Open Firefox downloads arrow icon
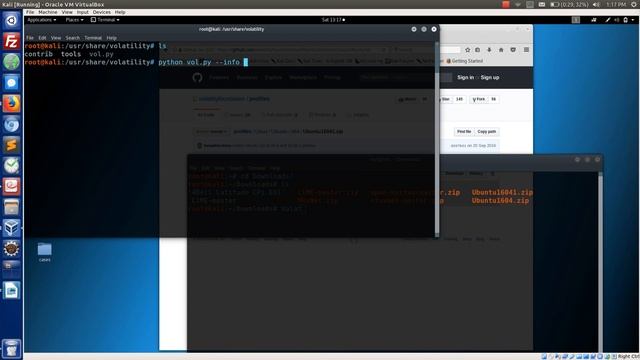This screenshot has width=640, height=360. tap(489, 50)
